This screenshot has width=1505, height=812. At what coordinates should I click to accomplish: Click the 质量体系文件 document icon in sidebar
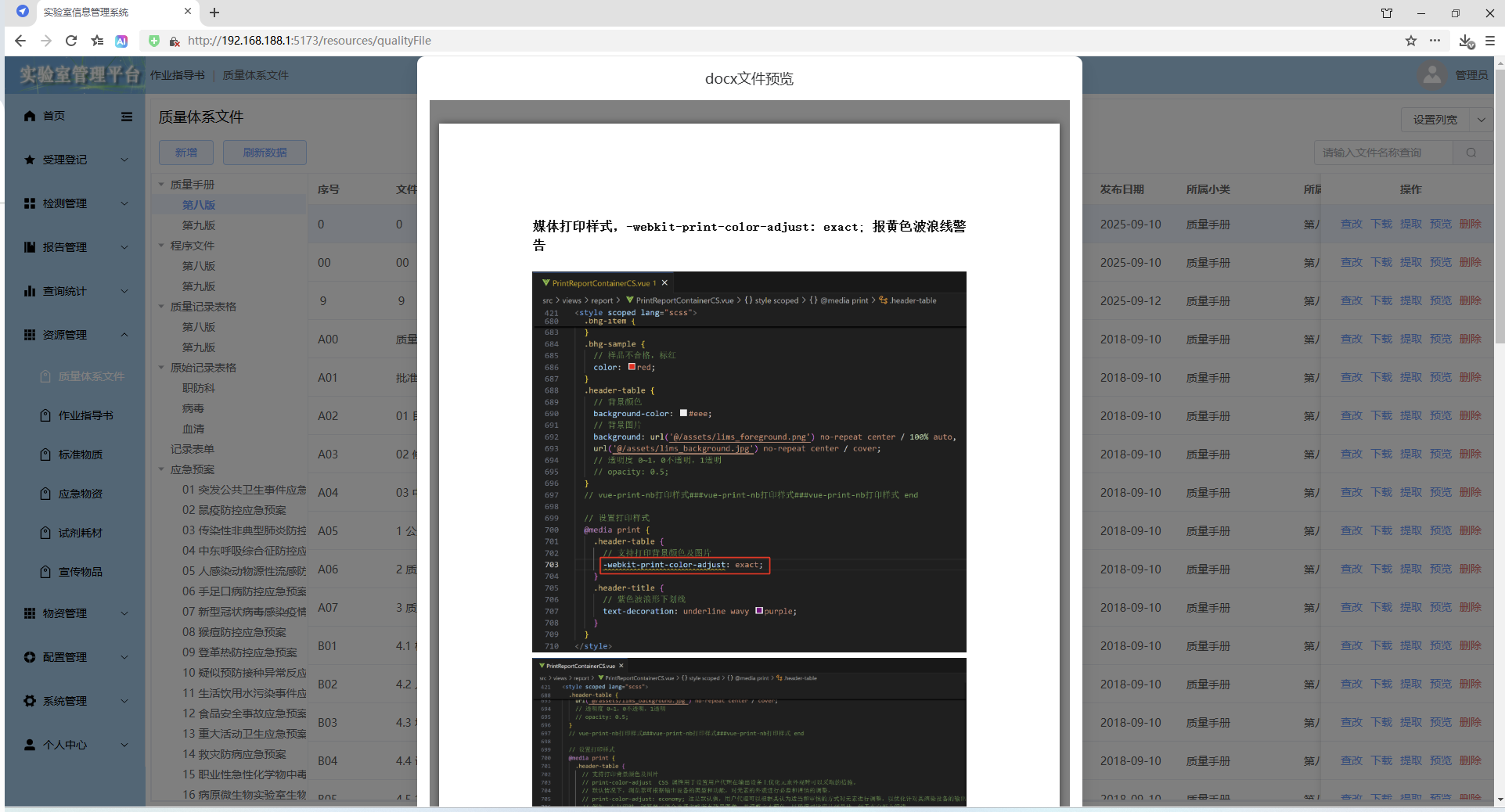pos(45,376)
